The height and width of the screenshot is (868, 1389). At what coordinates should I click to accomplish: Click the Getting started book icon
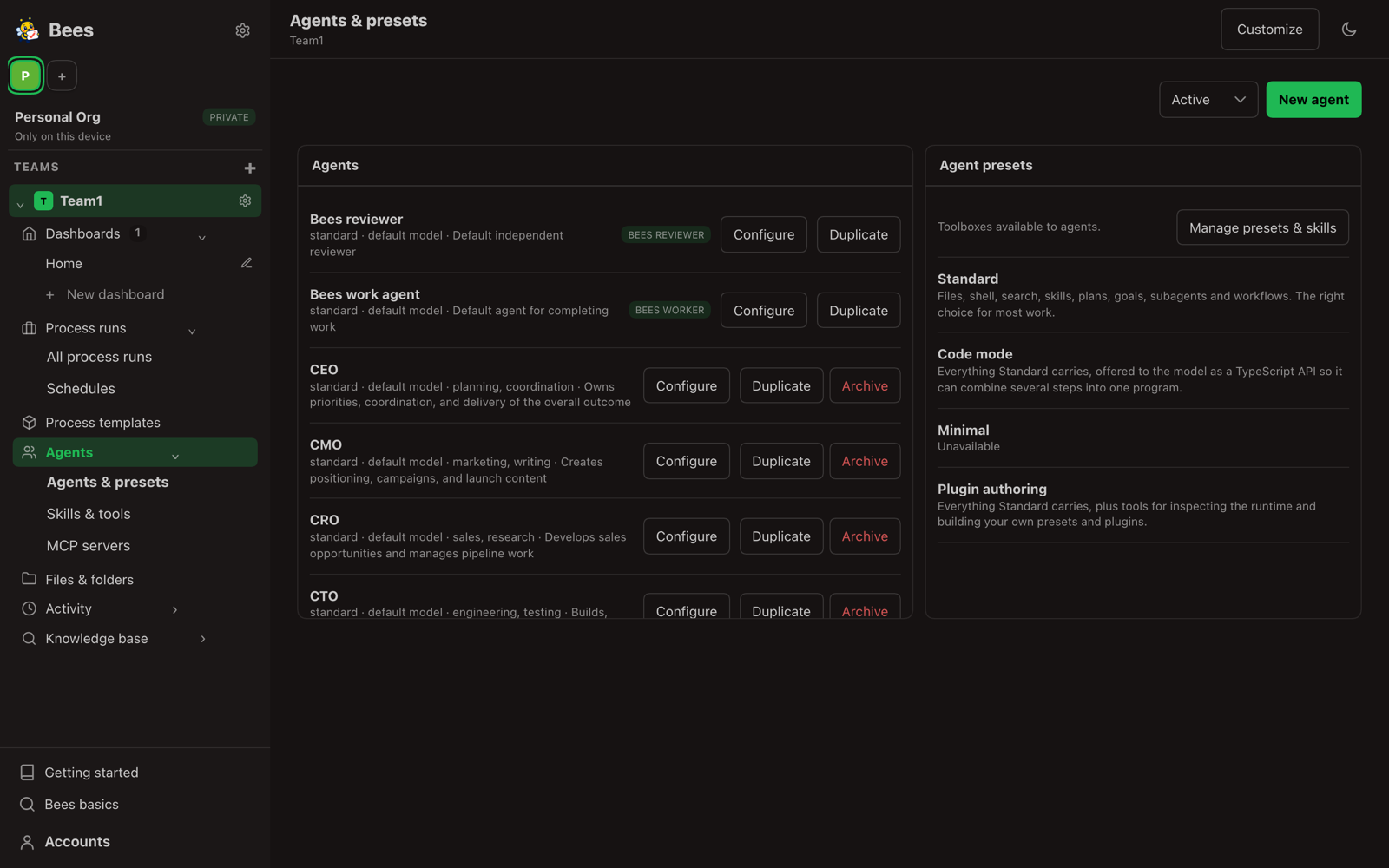27,773
